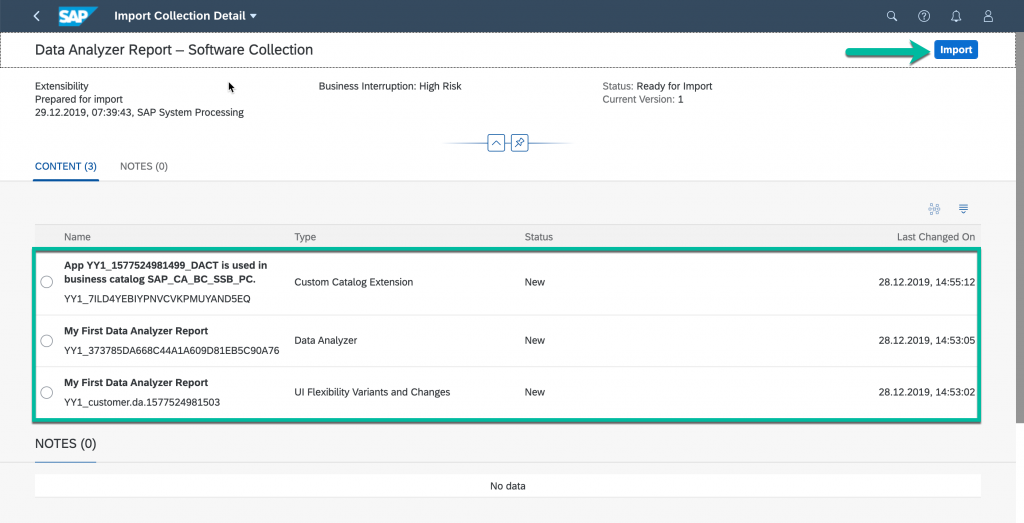Pin the header with the pin icon
This screenshot has height=523, width=1024.
tap(519, 142)
